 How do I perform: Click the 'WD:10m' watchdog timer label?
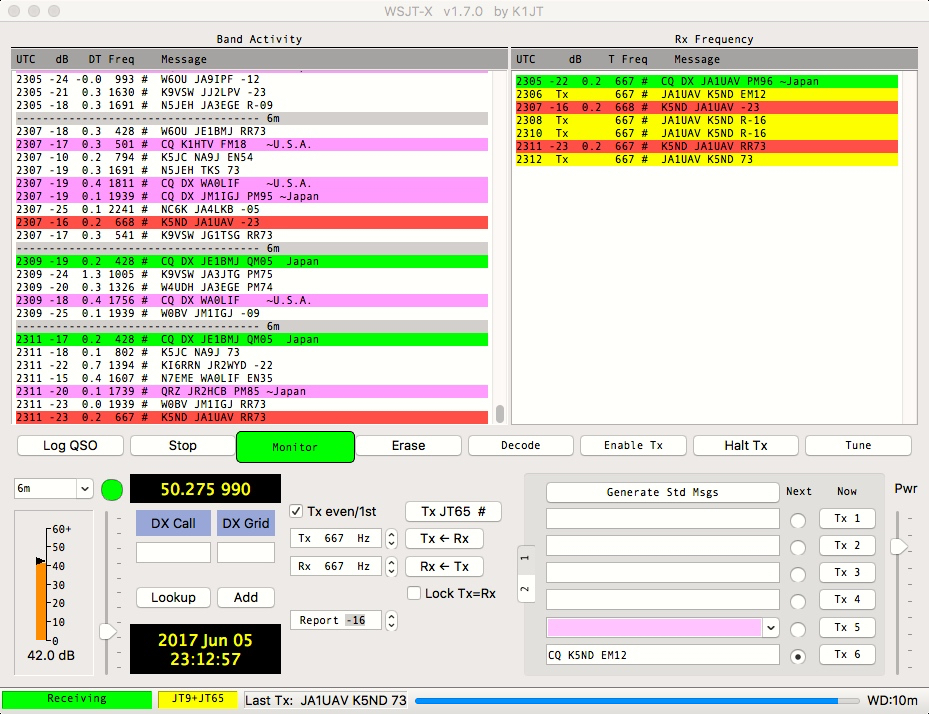pyautogui.click(x=892, y=700)
